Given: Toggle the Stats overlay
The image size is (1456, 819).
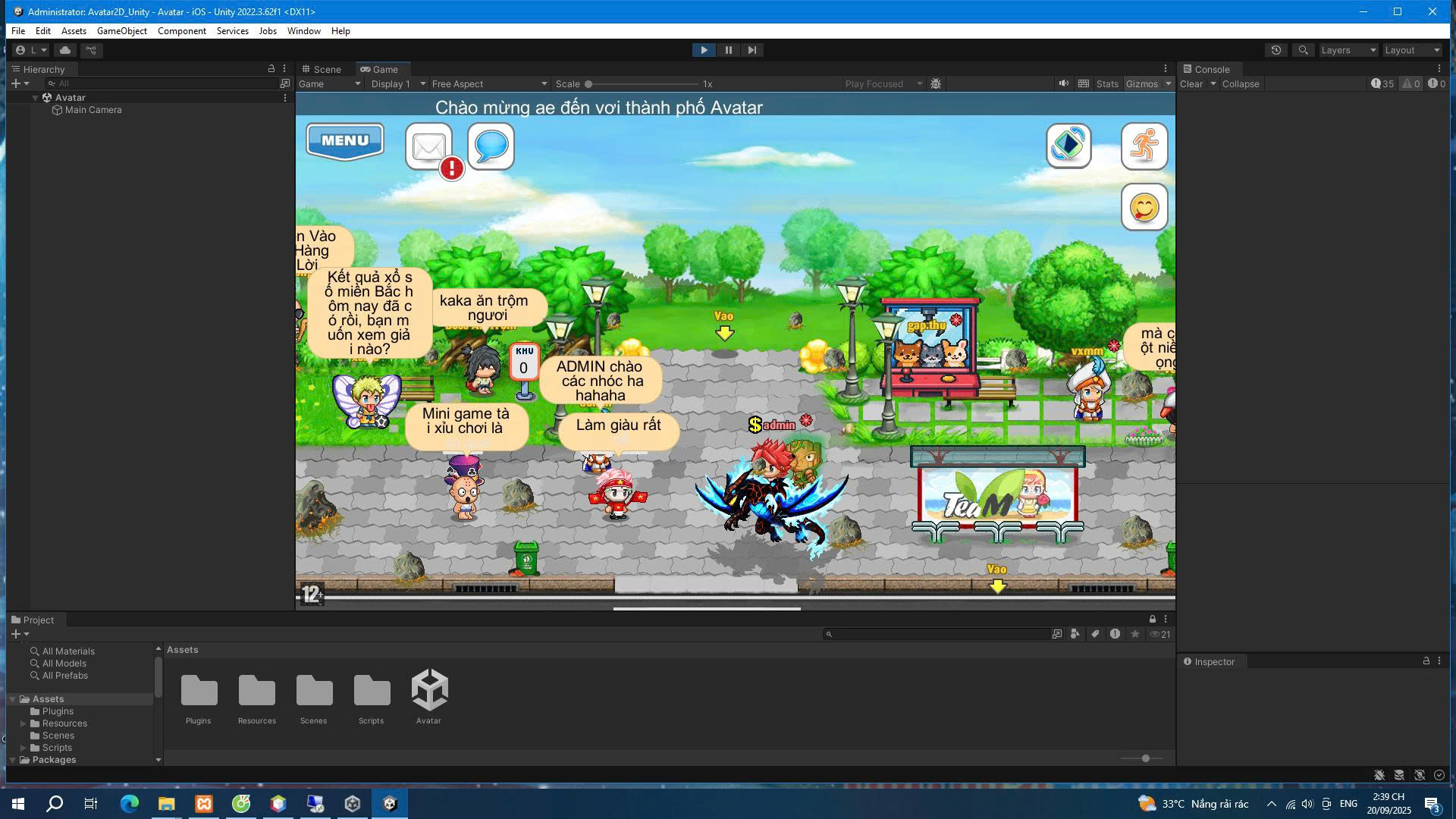Looking at the screenshot, I should [1106, 84].
